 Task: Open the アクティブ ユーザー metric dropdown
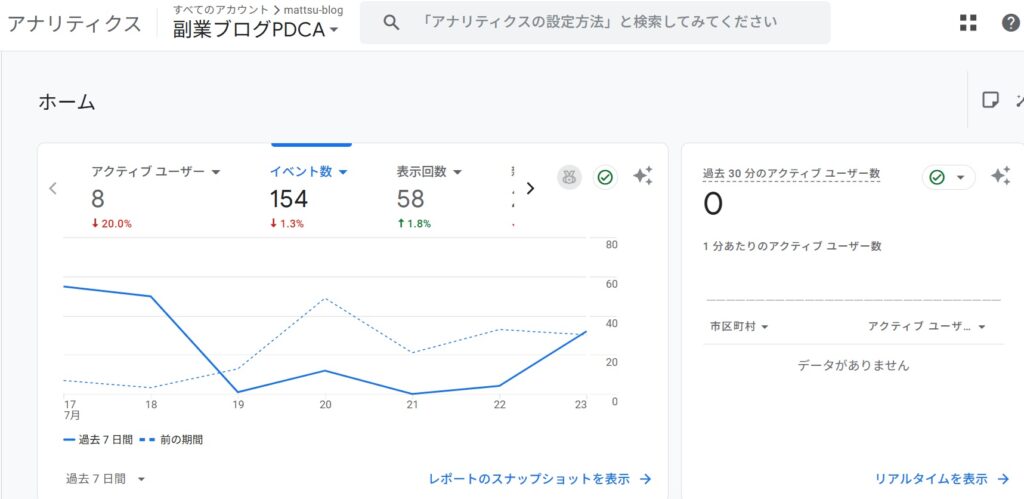[x=156, y=172]
